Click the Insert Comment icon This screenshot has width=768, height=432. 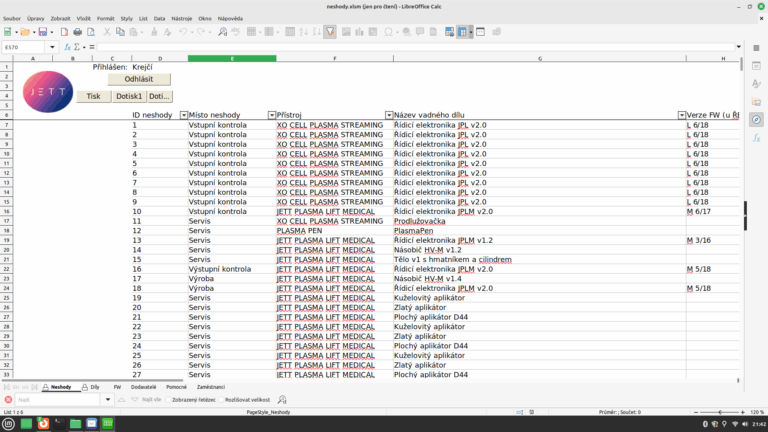[x=420, y=32]
